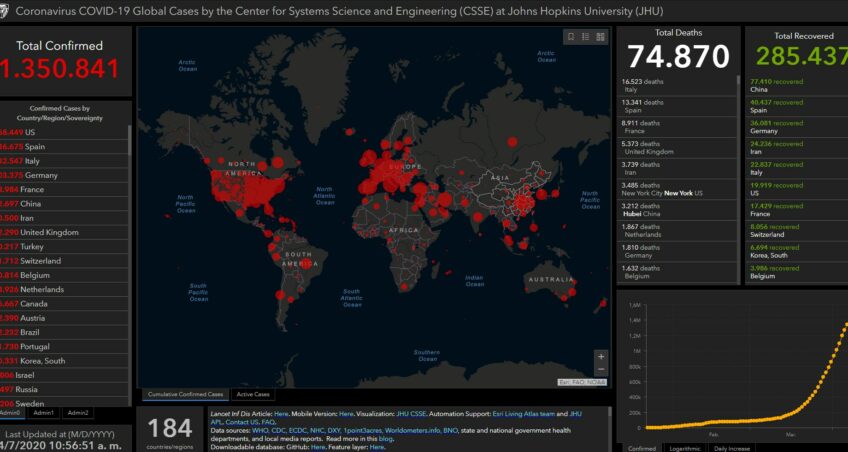Image resolution: width=848 pixels, height=452 pixels.
Task: Select United Kingdom in confirmed list
Action: click(x=64, y=232)
